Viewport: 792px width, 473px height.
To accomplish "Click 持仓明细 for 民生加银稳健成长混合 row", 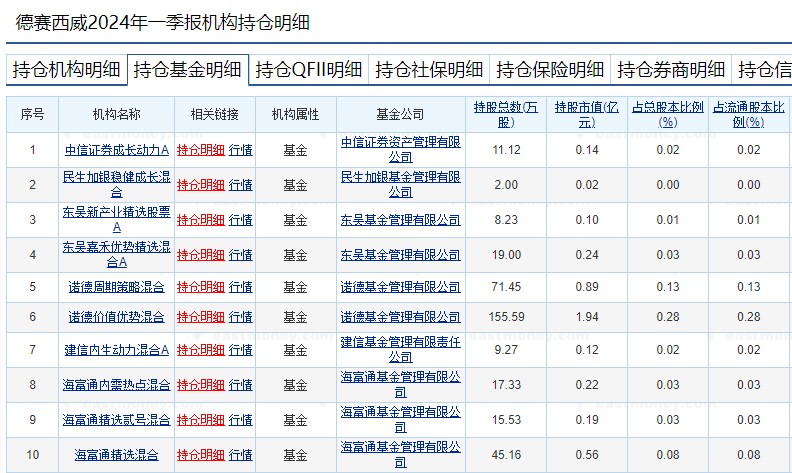I will point(200,185).
